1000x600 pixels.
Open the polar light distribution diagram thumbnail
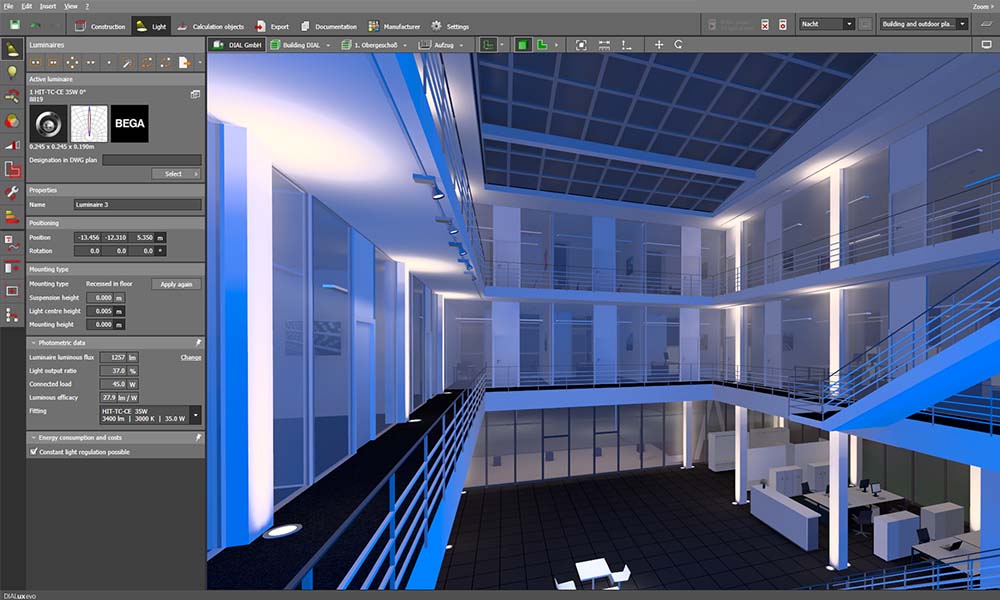[x=88, y=123]
